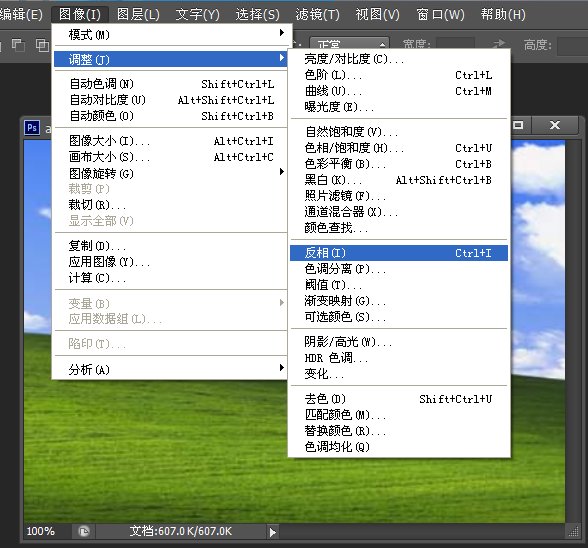Click the 高度 height input field
588x548 pixels.
[x=573, y=47]
